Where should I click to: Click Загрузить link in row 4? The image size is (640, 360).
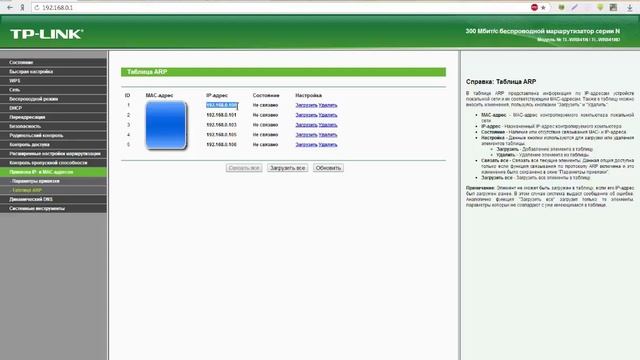(306, 135)
